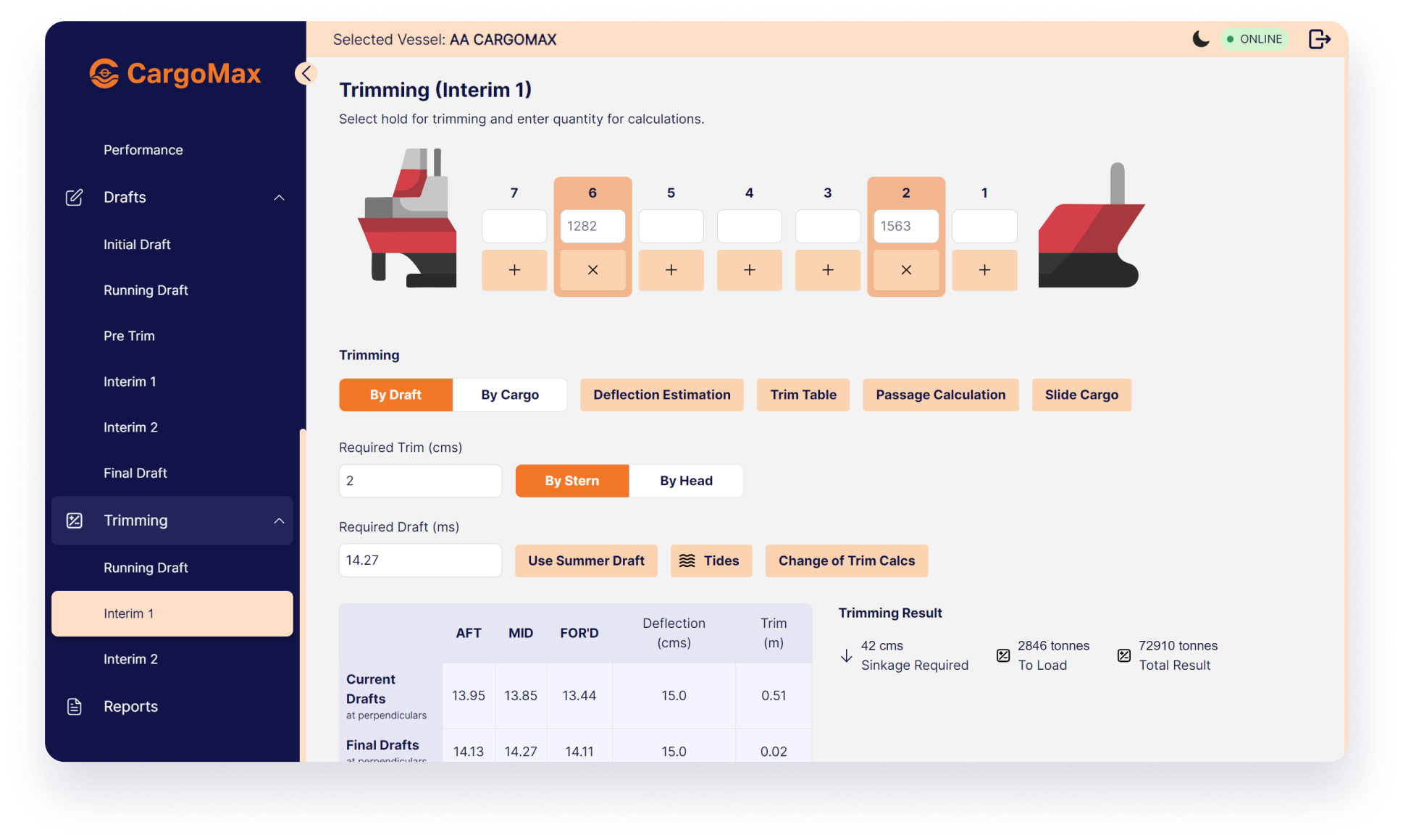1403x840 pixels.
Task: Click Final Drafts trim value 0.02
Action: [x=774, y=752]
